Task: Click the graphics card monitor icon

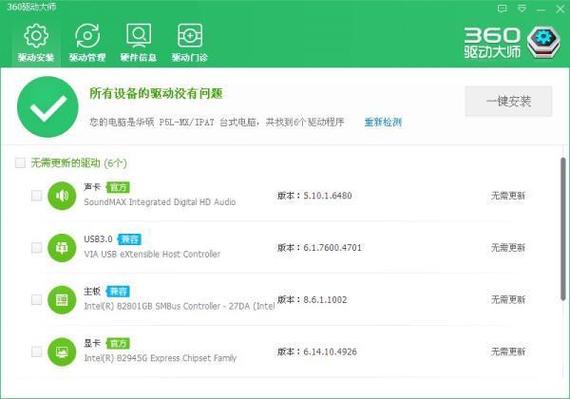Action: coord(62,352)
